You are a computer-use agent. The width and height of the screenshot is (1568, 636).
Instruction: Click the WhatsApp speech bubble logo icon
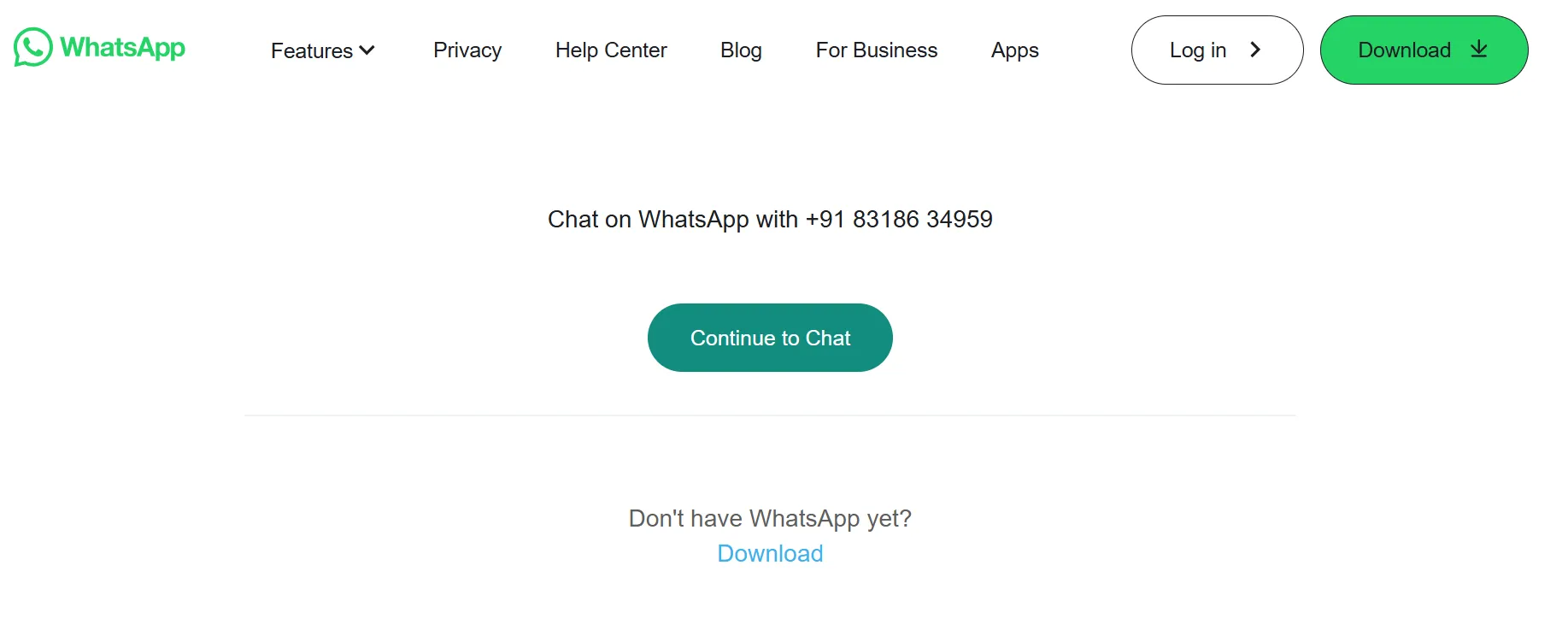33,47
